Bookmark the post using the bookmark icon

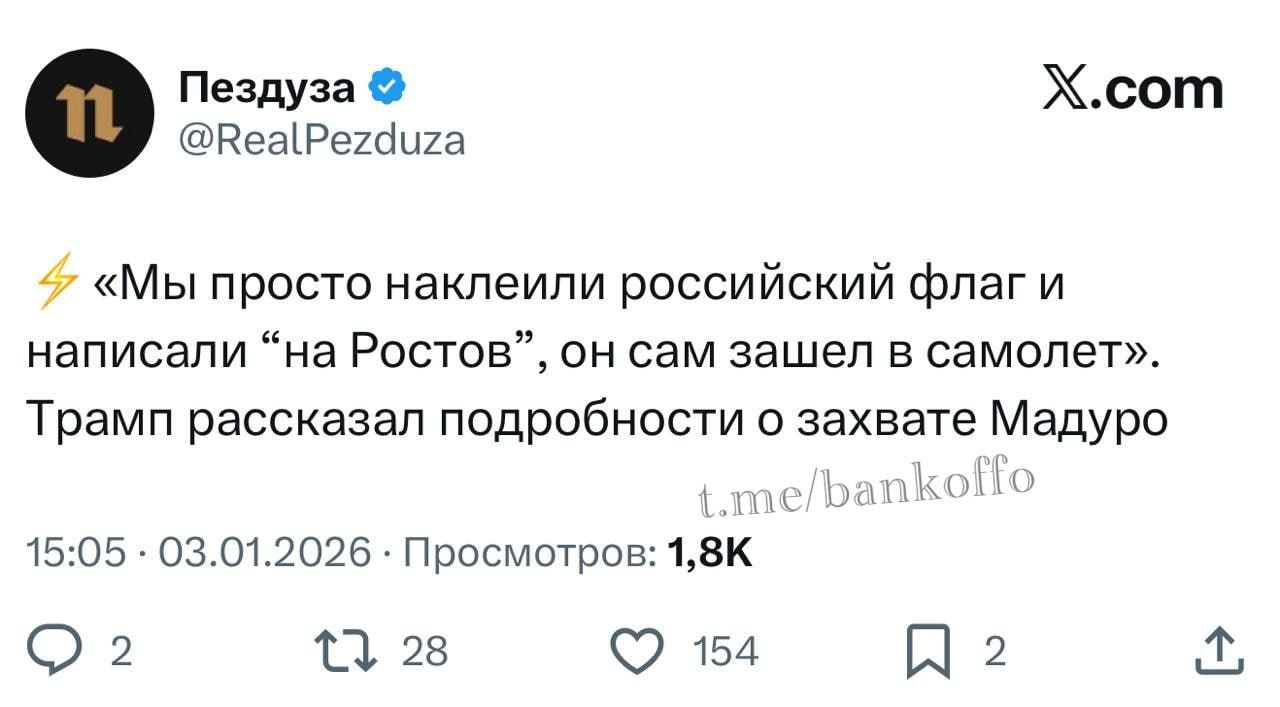coord(928,650)
